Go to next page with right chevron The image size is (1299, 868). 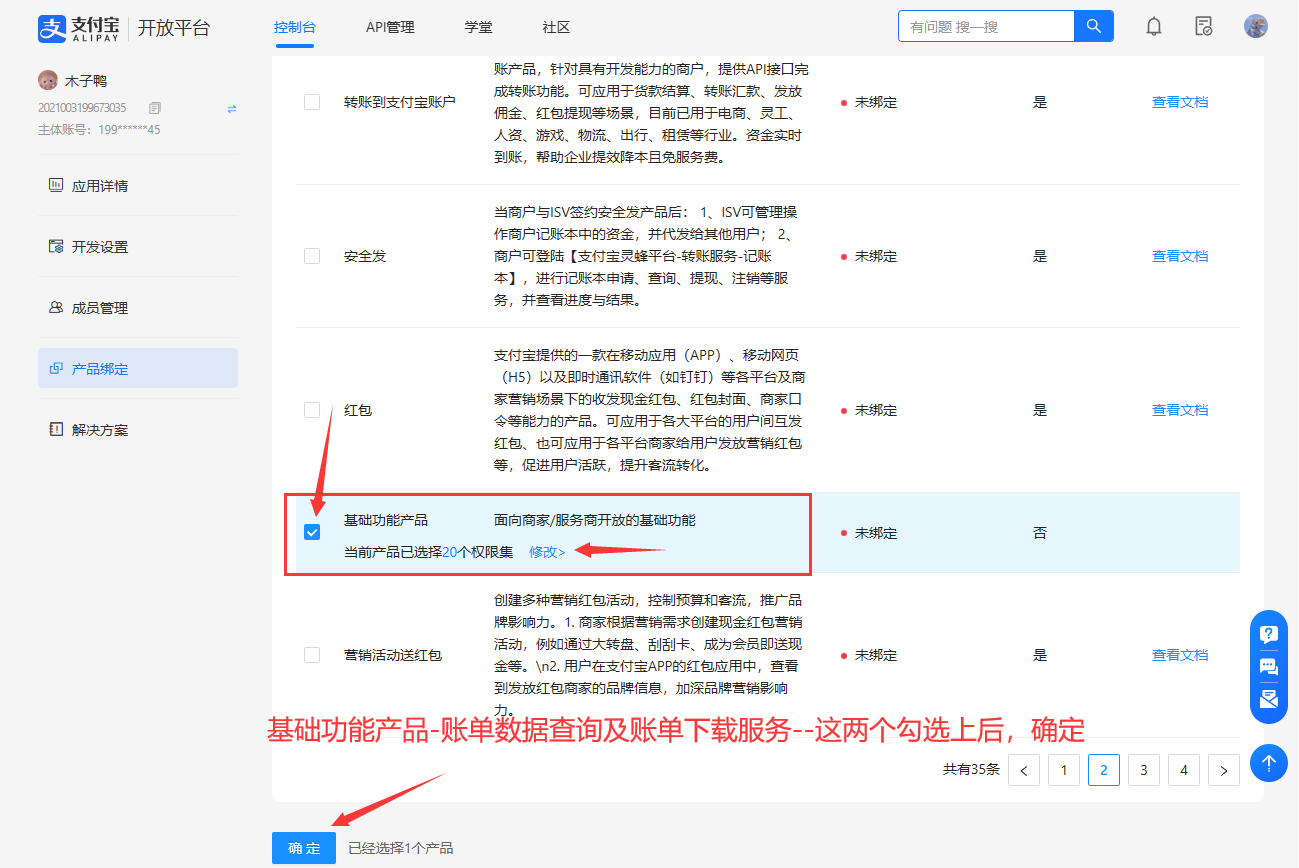[1223, 770]
